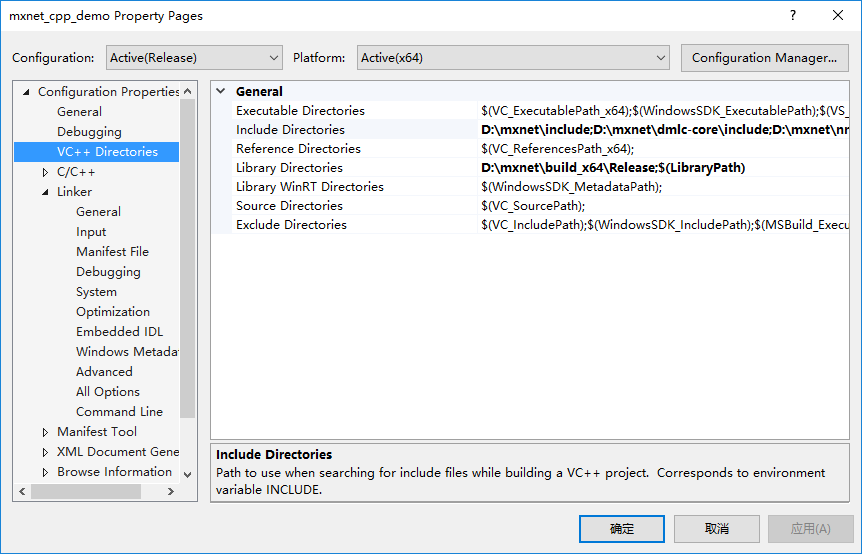Click the 应用(A) apply button
The height and width of the screenshot is (554, 862).
(810, 529)
